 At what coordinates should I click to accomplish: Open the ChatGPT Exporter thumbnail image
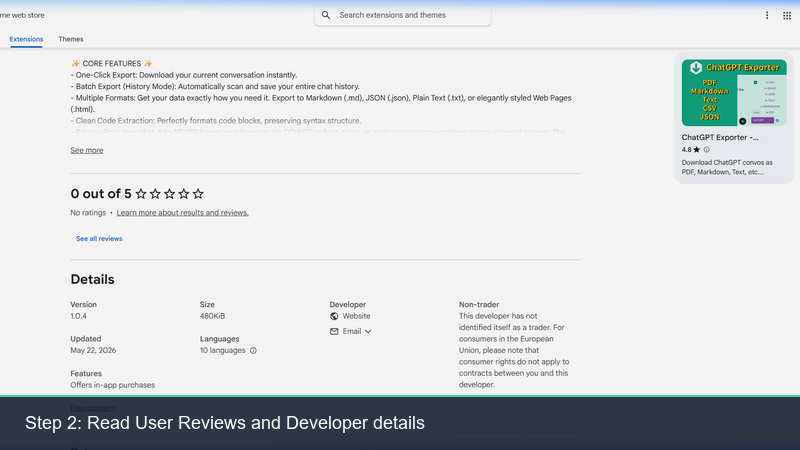tap(734, 93)
